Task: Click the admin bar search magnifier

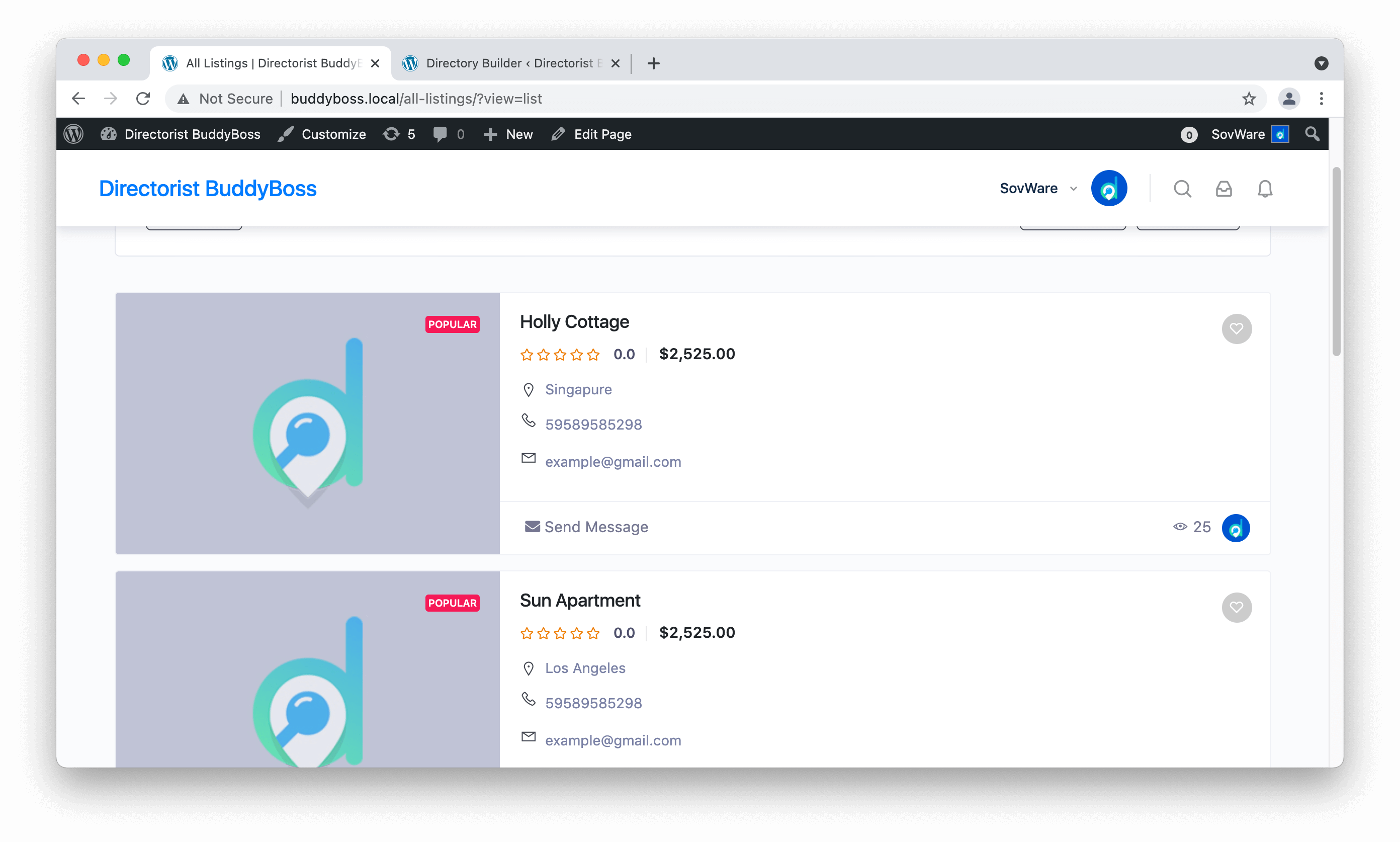Action: click(x=1311, y=134)
